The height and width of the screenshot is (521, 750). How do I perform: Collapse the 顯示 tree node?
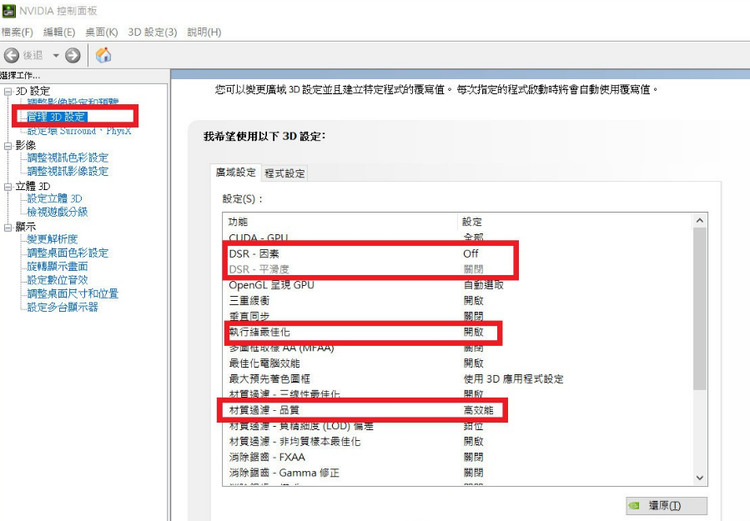pyautogui.click(x=7, y=227)
